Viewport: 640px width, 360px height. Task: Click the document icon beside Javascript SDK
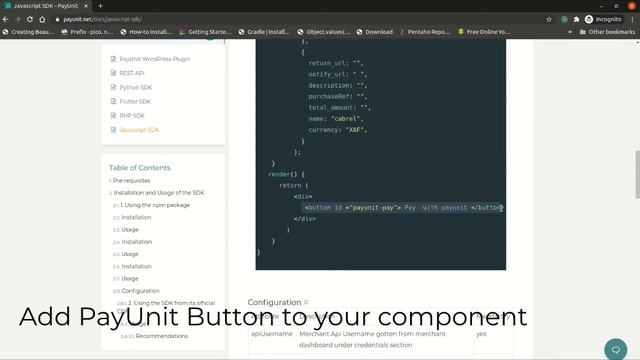pos(113,130)
